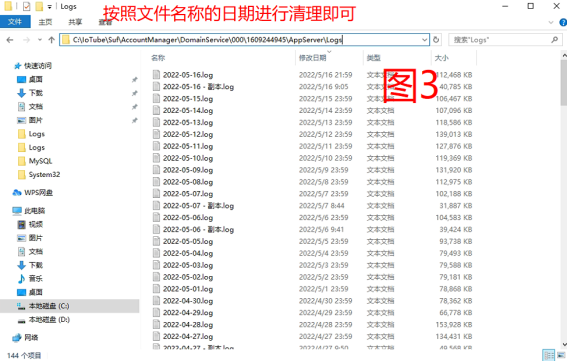Viewport: 567px width, 361px height.
Task: Open 音乐 under 此电脑
Action: pos(35,279)
